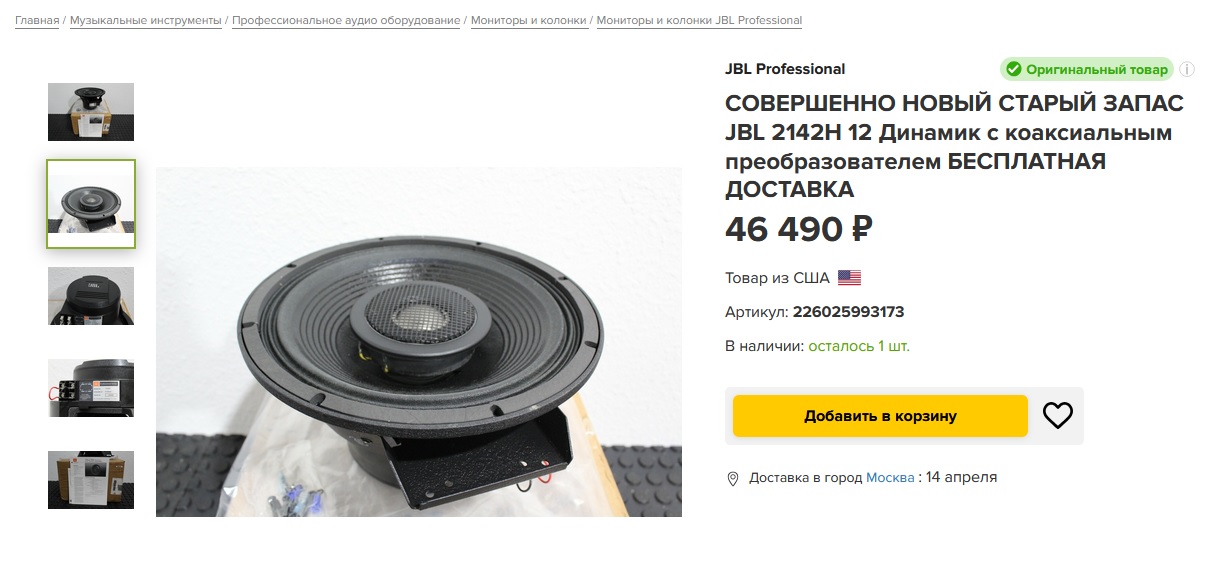View fourth thumbnail with terminal close-up
Screen dimensions: 1222x579
point(91,388)
